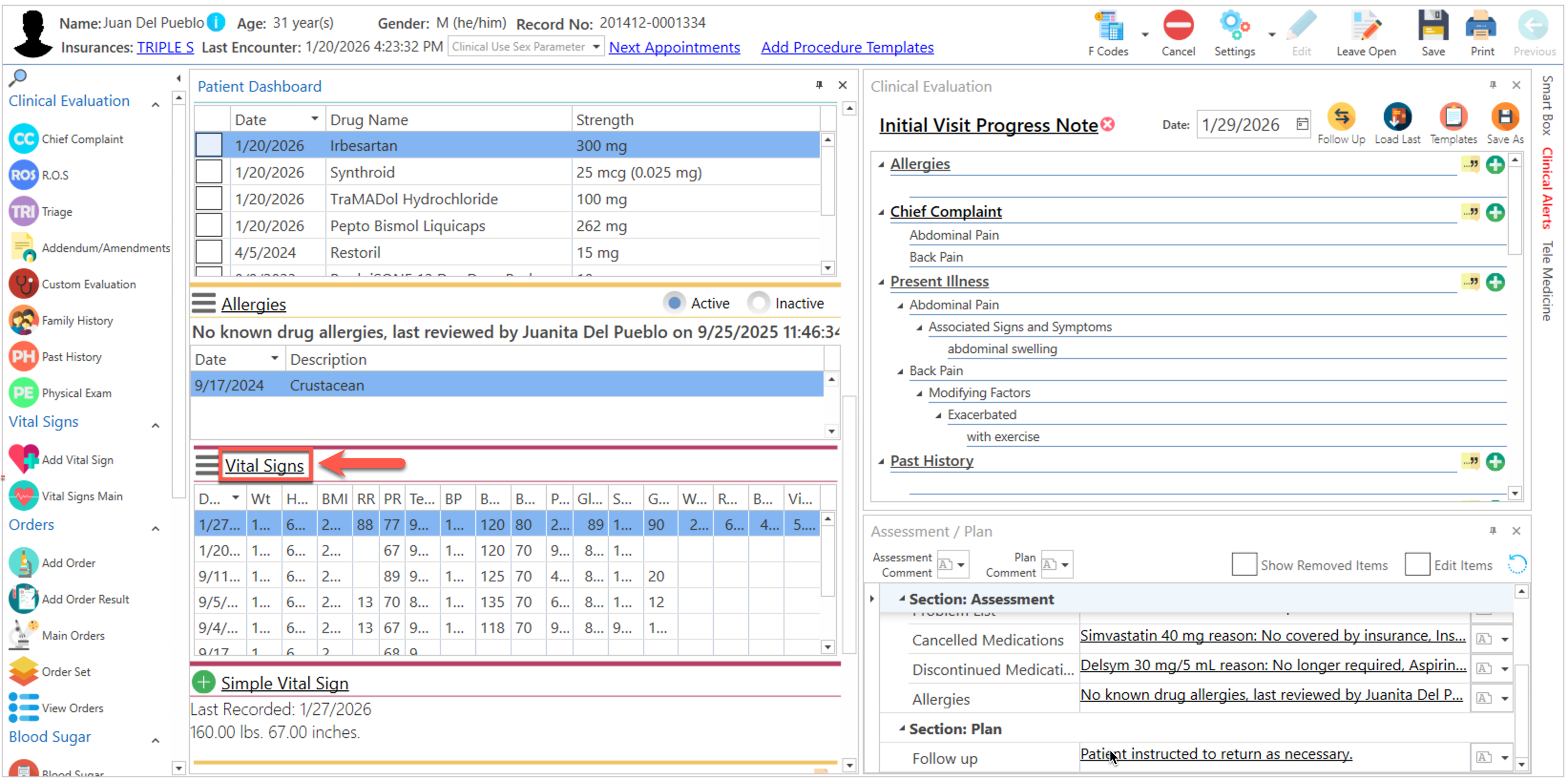
Task: Click the Save icon in top toolbar
Action: [1432, 27]
